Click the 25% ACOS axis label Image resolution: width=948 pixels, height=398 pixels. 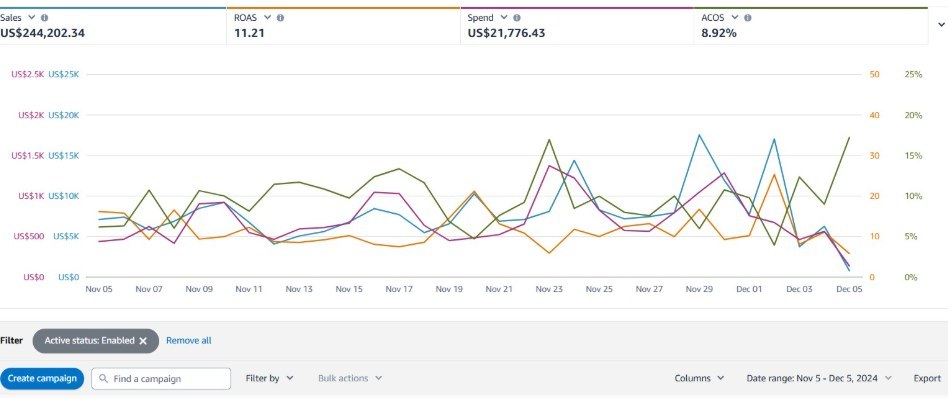pos(913,74)
